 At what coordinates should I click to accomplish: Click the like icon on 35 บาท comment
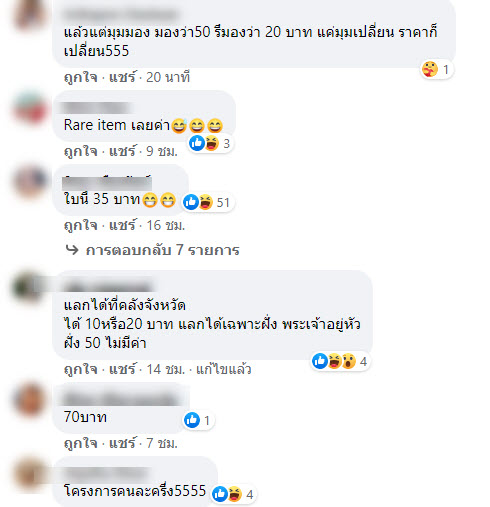191,202
